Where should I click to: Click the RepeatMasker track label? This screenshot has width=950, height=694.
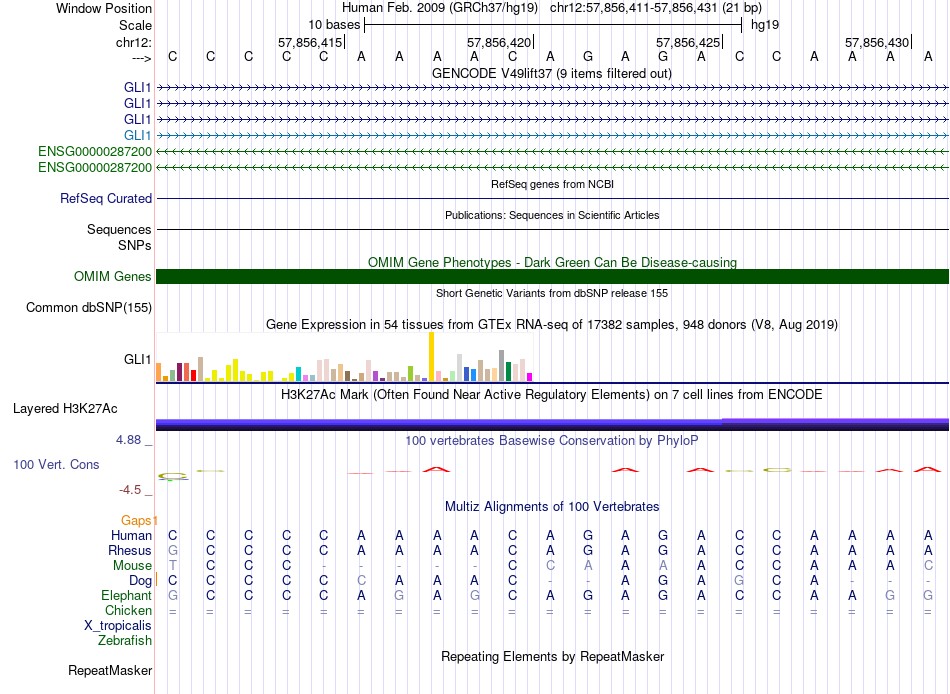[x=110, y=670]
